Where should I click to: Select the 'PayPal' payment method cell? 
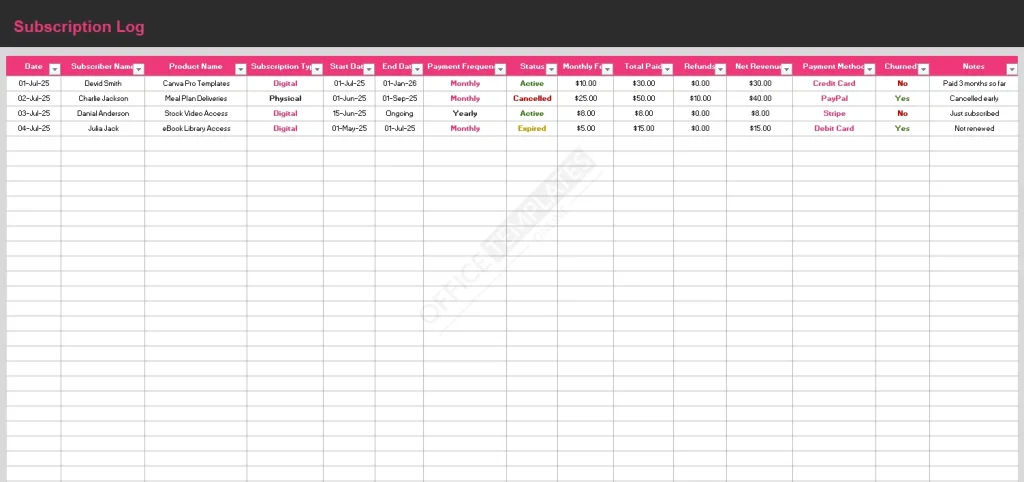[x=834, y=99]
